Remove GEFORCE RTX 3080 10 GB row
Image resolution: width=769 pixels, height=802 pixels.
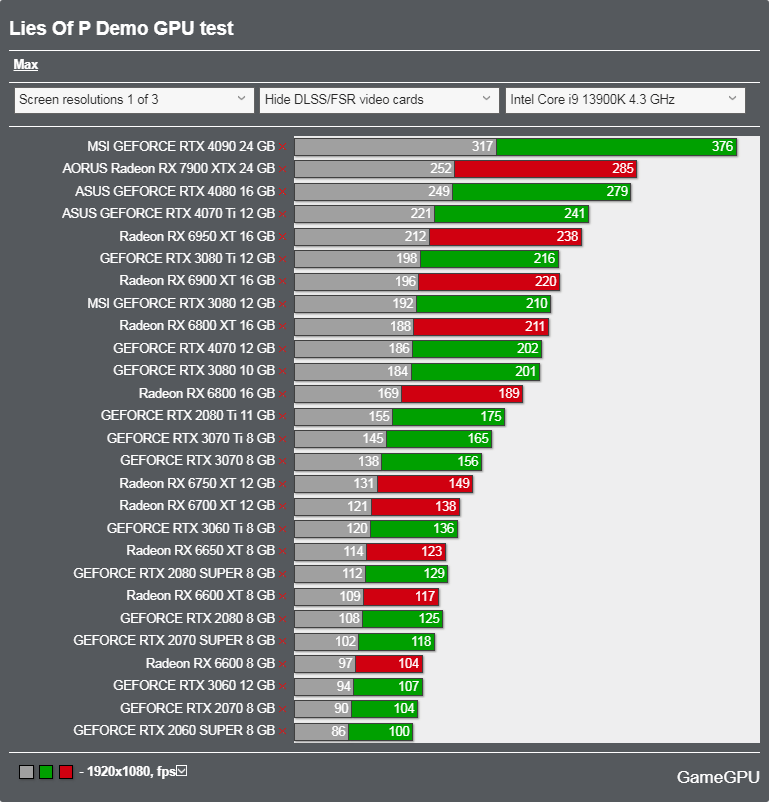(x=282, y=372)
